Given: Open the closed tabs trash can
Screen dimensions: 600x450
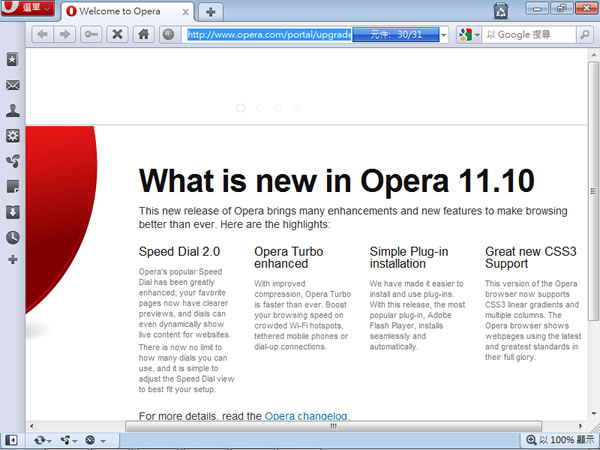Looking at the screenshot, I should [x=500, y=11].
